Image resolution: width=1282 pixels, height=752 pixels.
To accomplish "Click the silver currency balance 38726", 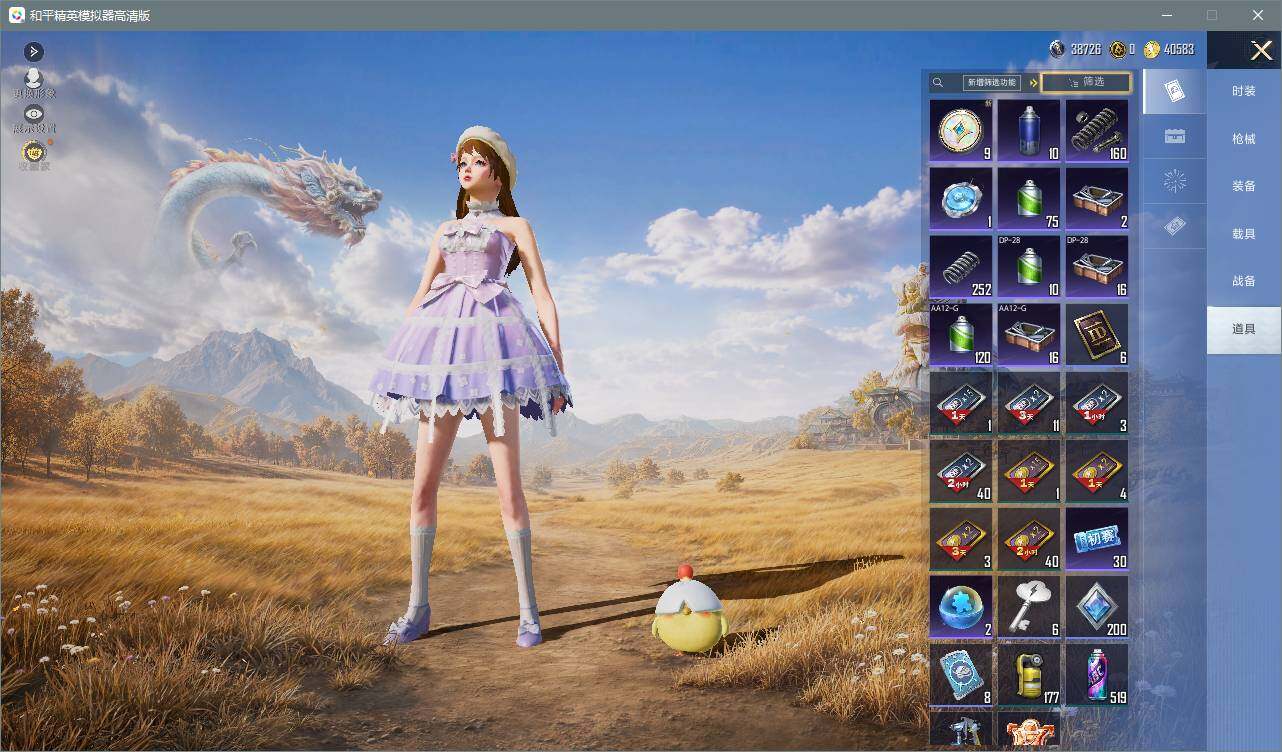I will tap(1075, 49).
